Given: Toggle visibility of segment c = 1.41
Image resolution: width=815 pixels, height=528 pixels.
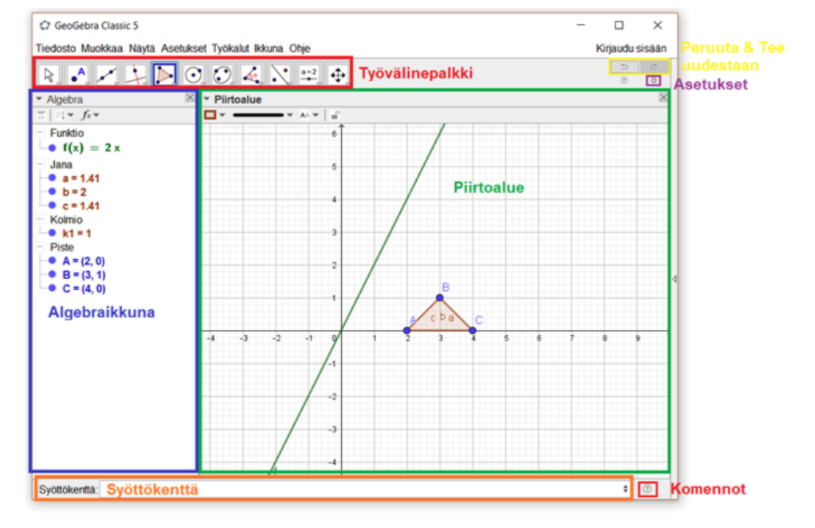Looking at the screenshot, I should pyautogui.click(x=52, y=205).
